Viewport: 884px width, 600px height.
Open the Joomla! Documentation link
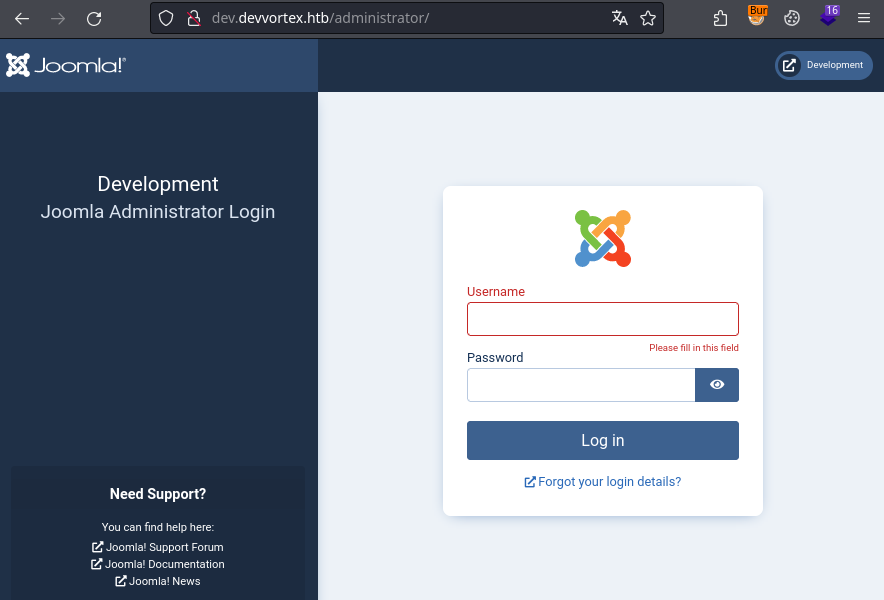pyautogui.click(x=158, y=564)
